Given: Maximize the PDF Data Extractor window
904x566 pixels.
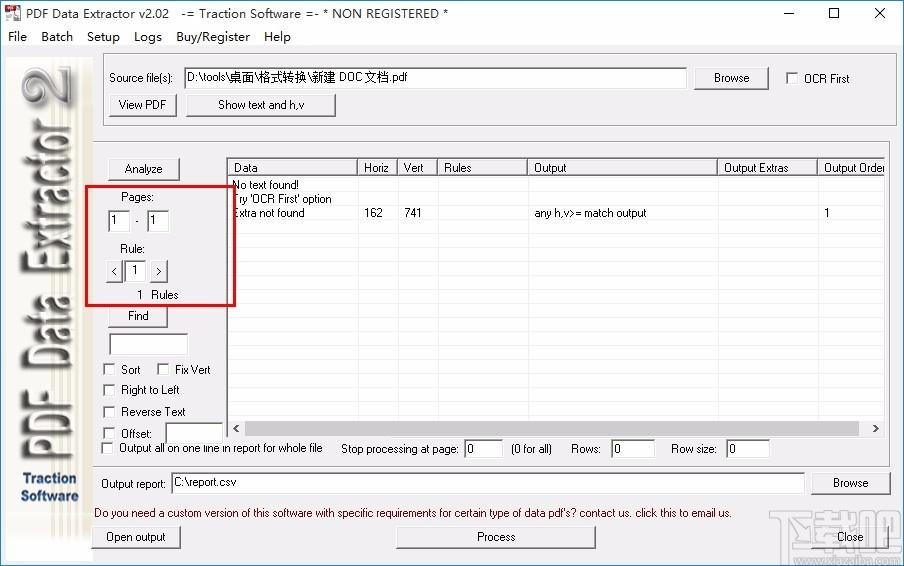Looking at the screenshot, I should [834, 13].
